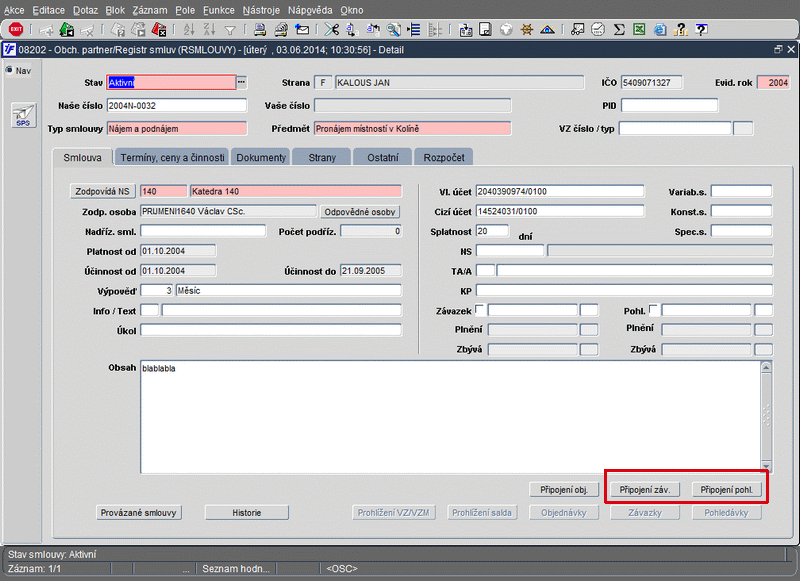Click the SPS icon in left panel

22,116
